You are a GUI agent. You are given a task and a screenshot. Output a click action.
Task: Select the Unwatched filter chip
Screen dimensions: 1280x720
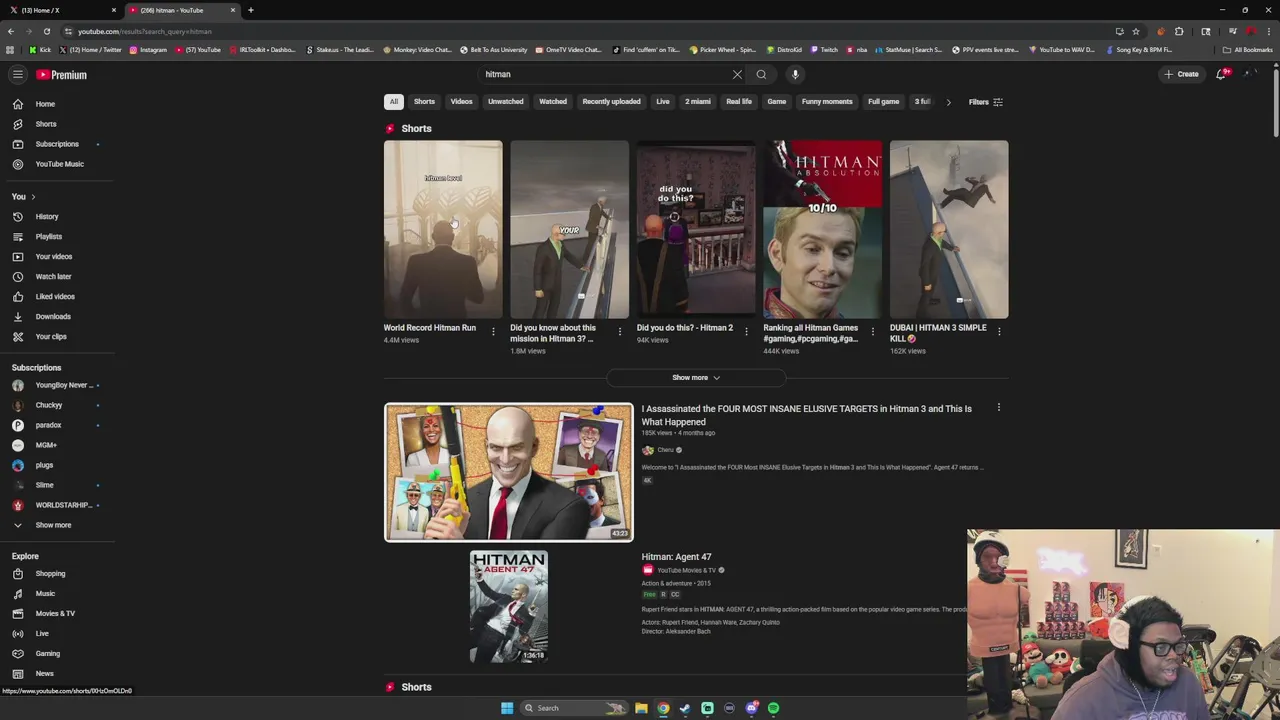coord(505,102)
